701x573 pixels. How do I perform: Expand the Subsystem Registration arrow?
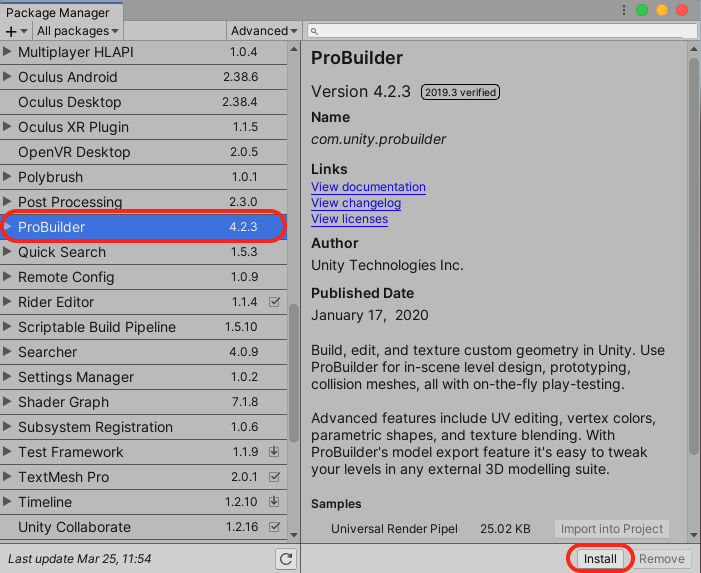(x=7, y=427)
